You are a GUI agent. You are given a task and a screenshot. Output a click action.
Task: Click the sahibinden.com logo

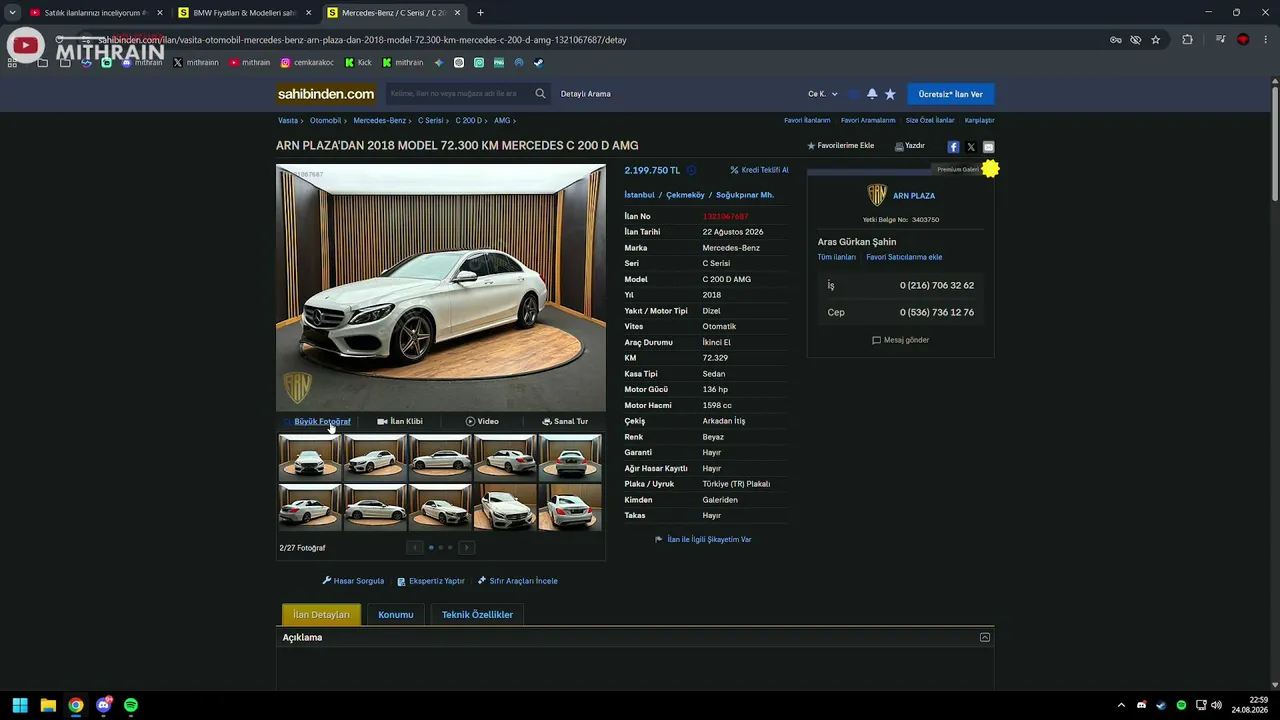pyautogui.click(x=326, y=94)
